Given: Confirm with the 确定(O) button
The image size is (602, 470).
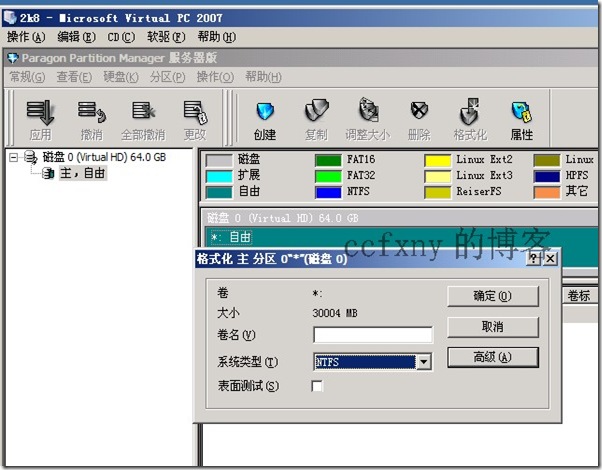Looking at the screenshot, I should pyautogui.click(x=493, y=296).
